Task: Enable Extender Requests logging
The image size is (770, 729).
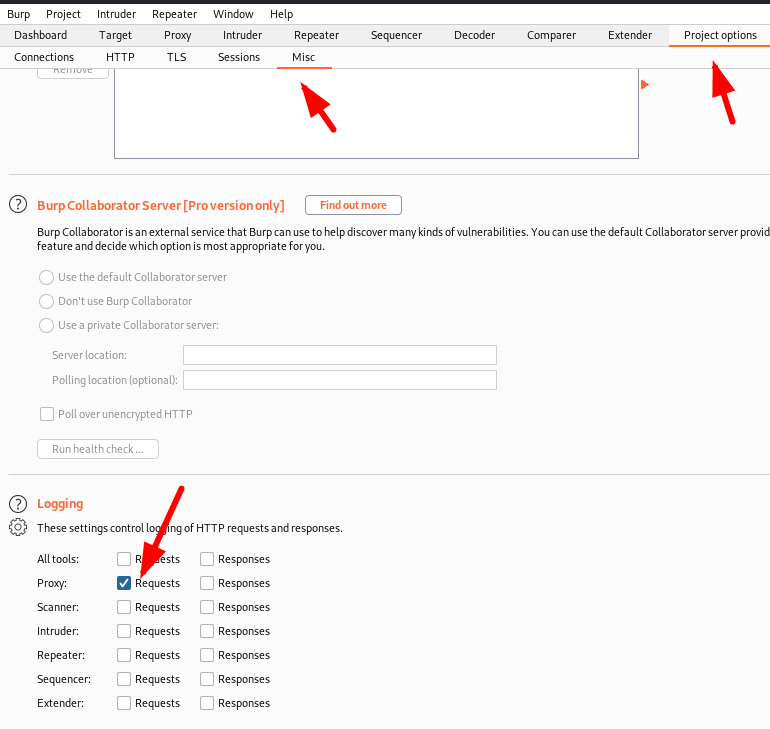Action: coord(124,703)
